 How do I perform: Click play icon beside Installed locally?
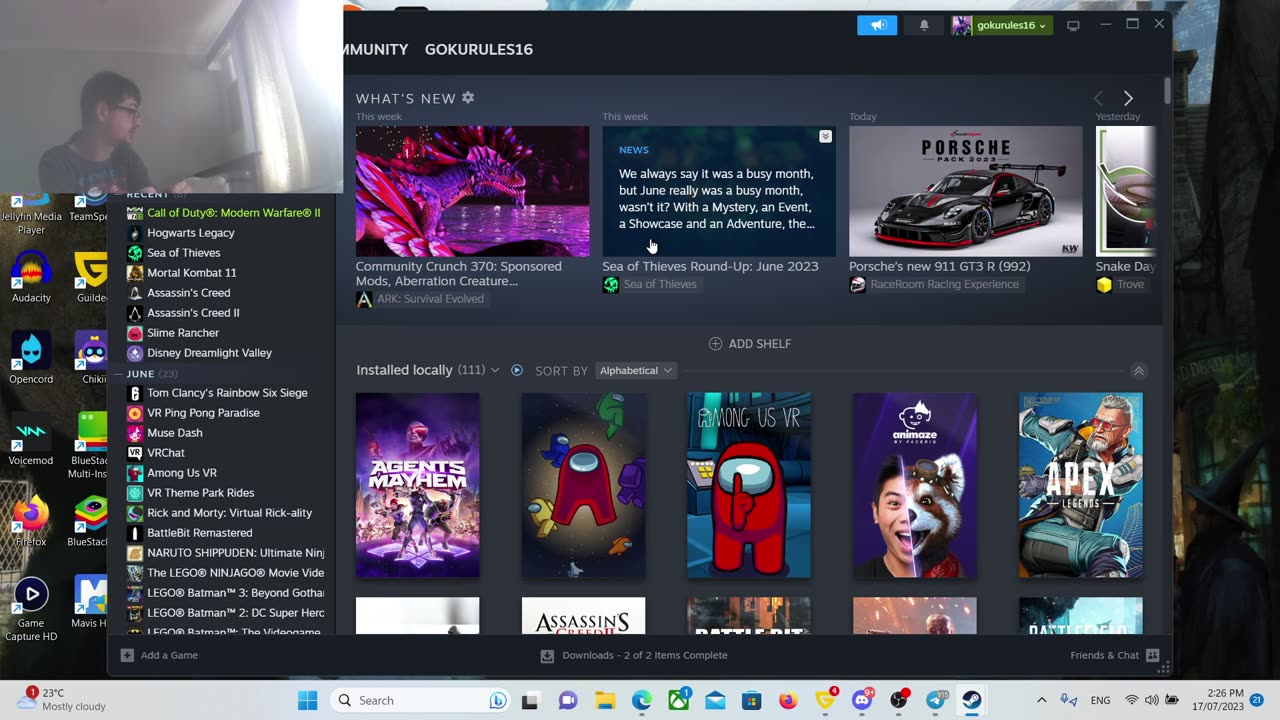[517, 370]
